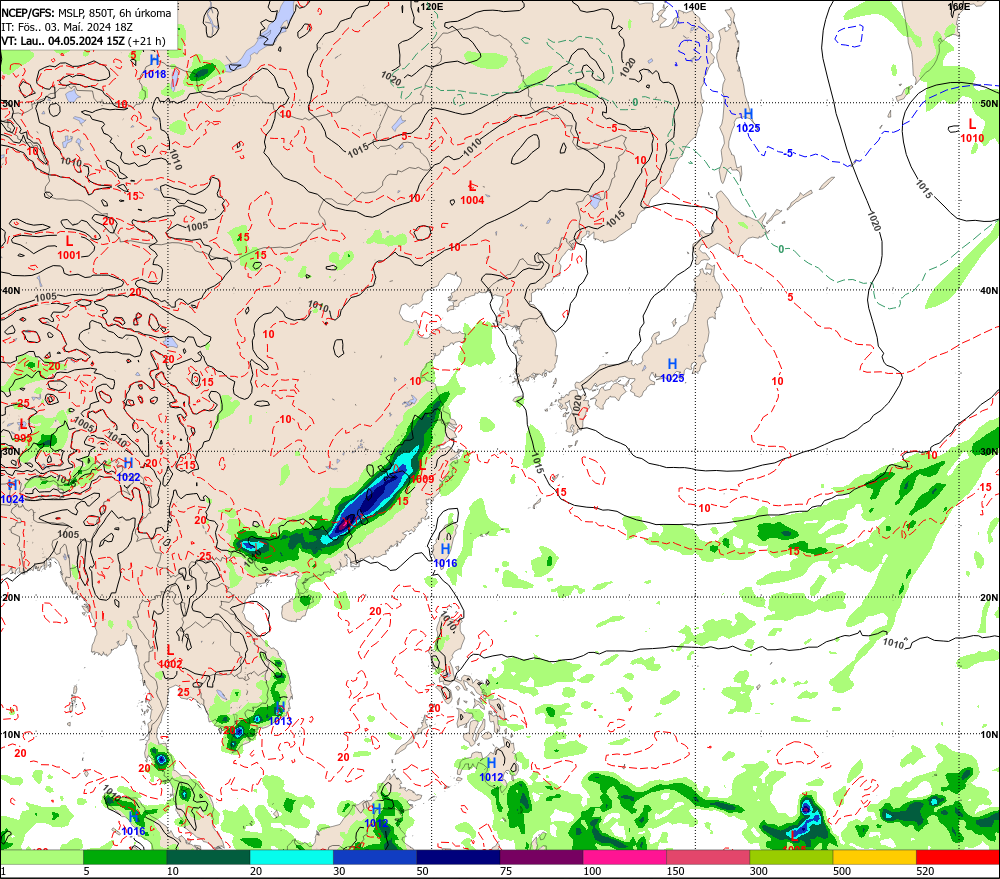Click the H 1022 high pressure label
1000x879 pixels.
click(x=128, y=469)
